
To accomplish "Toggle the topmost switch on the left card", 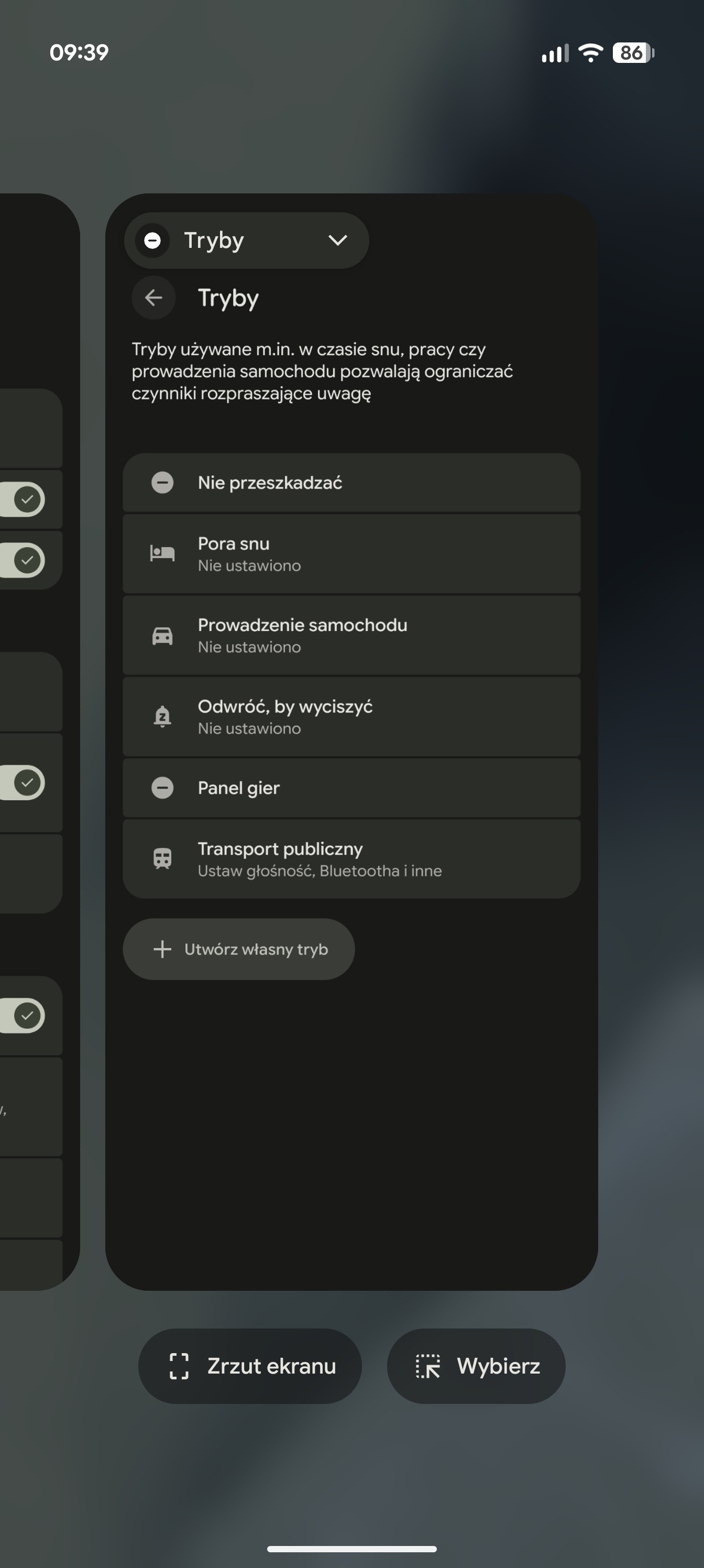I will click(21, 499).
